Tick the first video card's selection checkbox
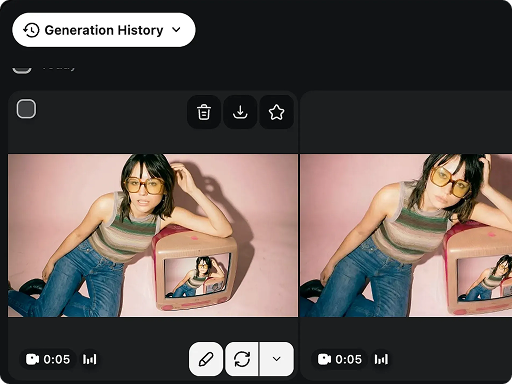 pyautogui.click(x=26, y=109)
